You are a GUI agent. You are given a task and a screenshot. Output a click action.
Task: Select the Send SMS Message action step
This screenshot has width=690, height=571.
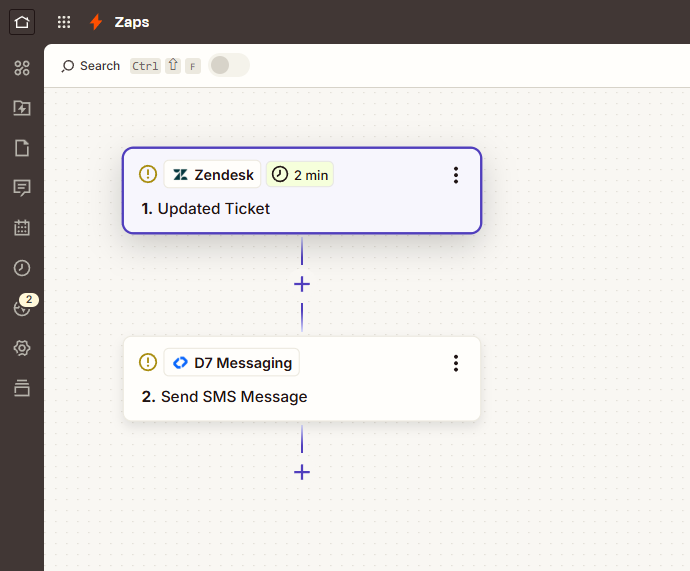click(x=302, y=379)
